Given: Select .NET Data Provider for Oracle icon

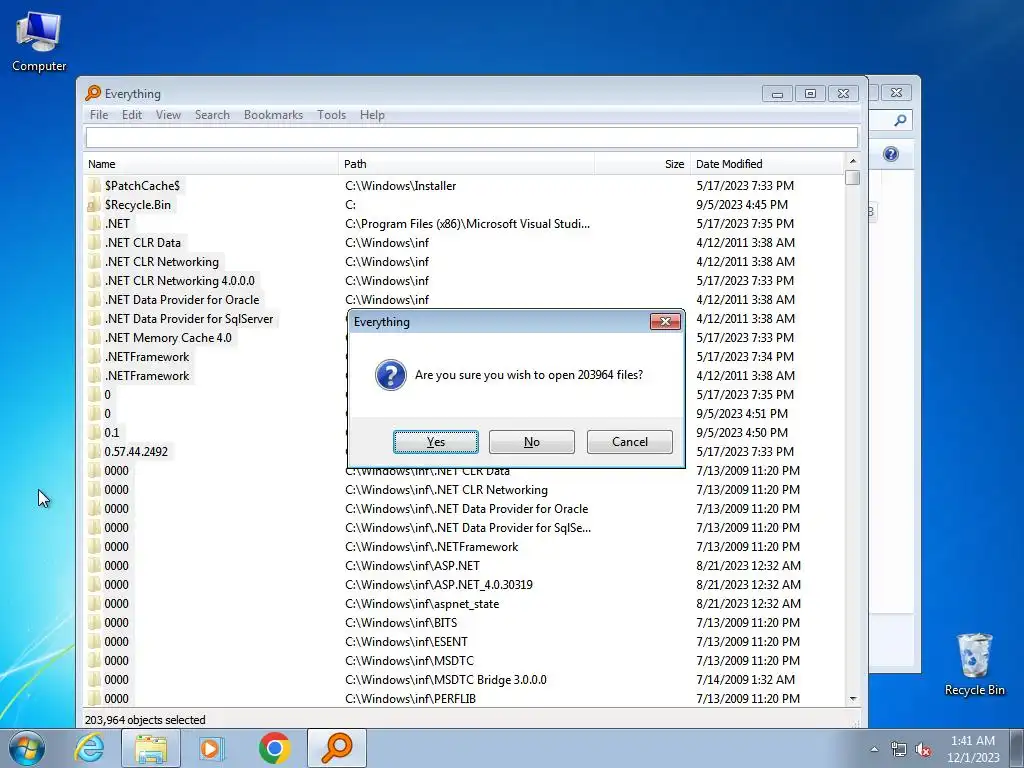Looking at the screenshot, I should click(x=95, y=300).
